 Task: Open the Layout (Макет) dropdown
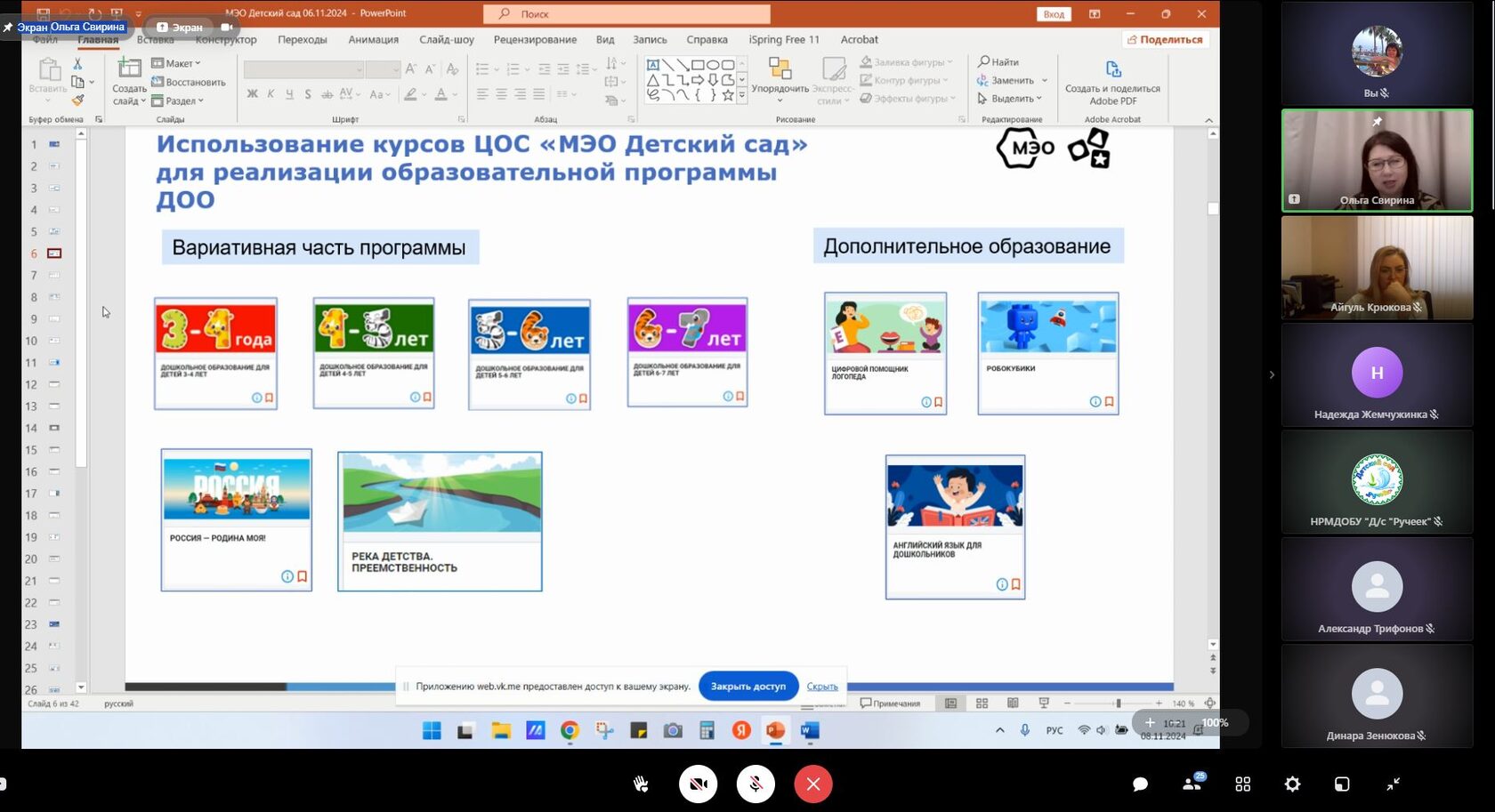coord(176,63)
